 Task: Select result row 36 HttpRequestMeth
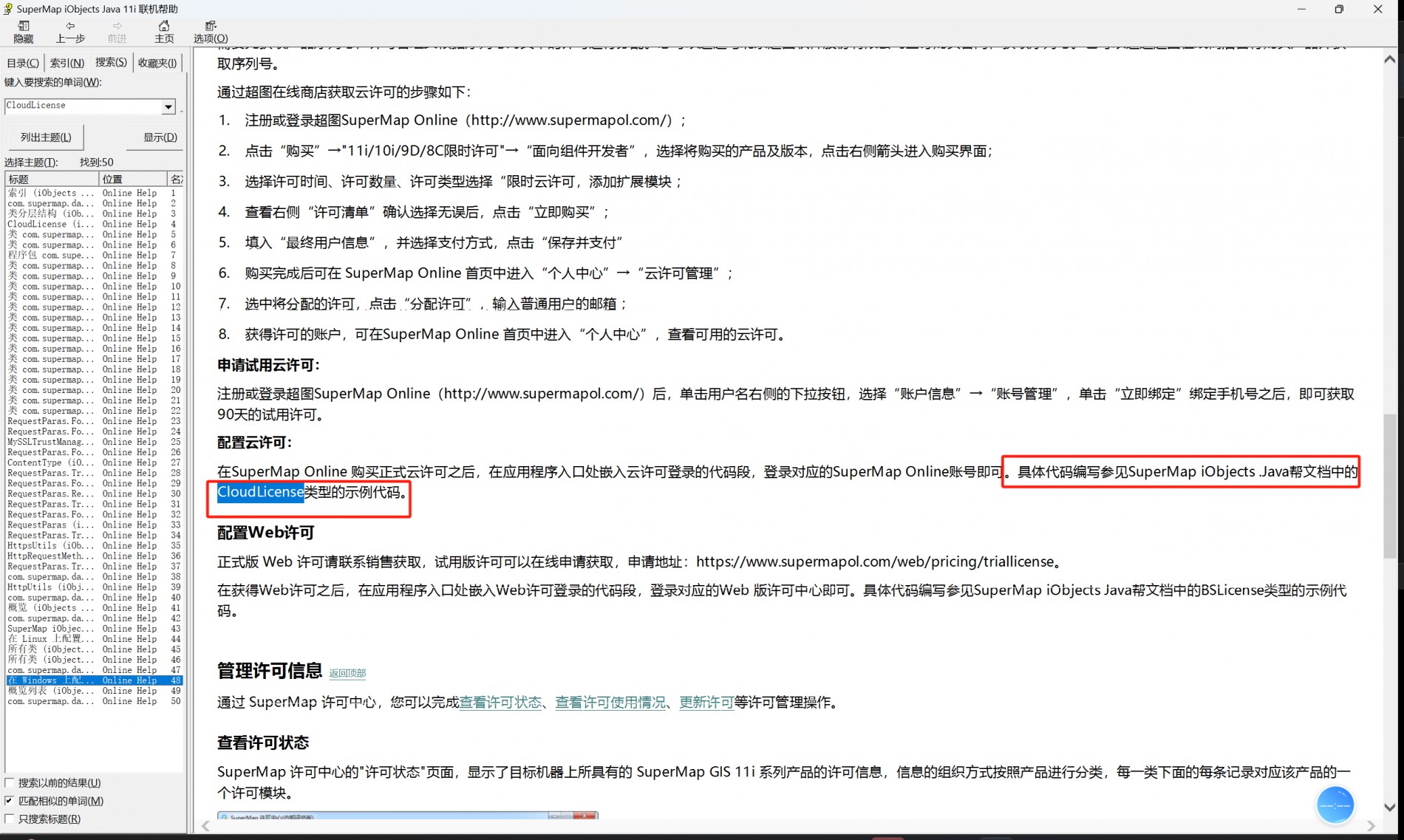pyautogui.click(x=95, y=556)
